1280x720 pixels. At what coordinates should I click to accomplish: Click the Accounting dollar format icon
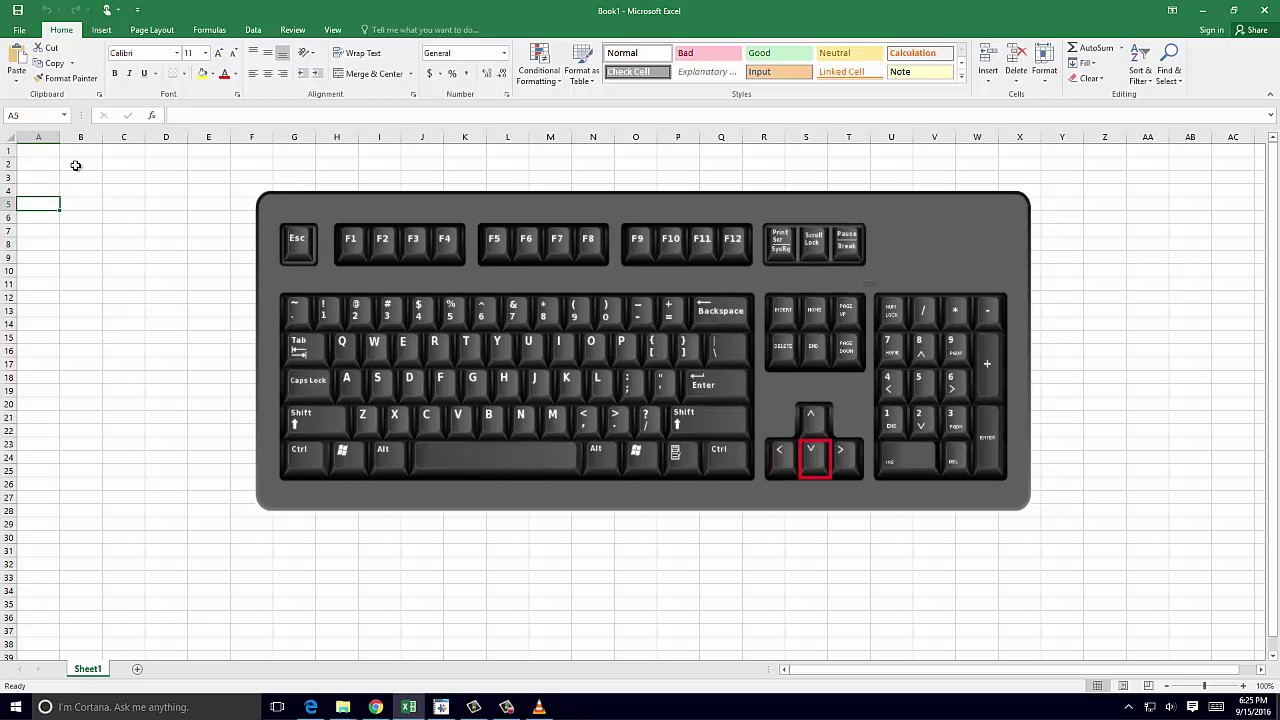(x=429, y=74)
